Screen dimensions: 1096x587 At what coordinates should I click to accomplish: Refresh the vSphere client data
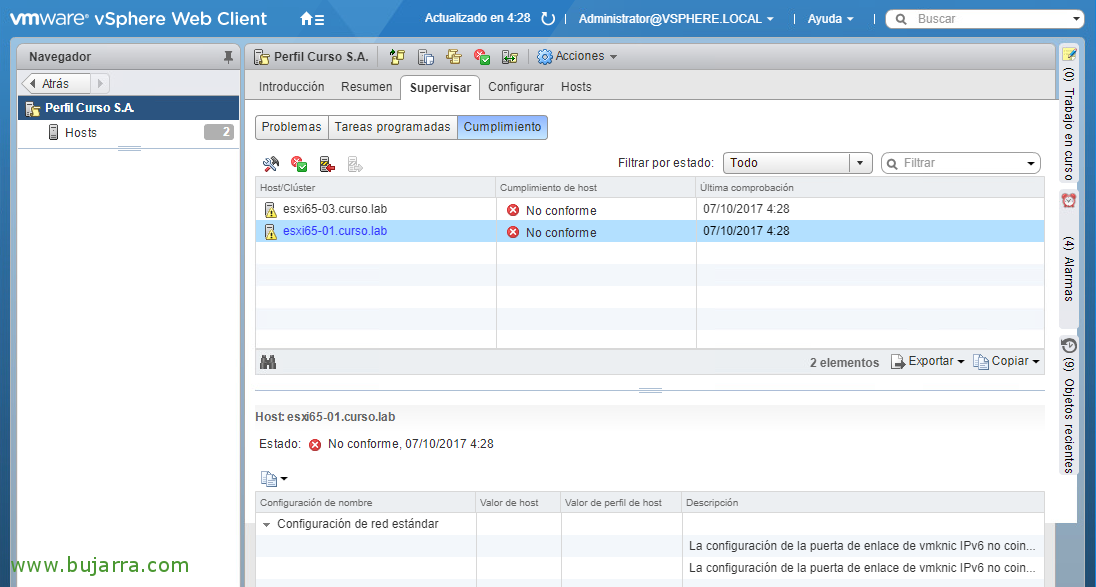549,19
